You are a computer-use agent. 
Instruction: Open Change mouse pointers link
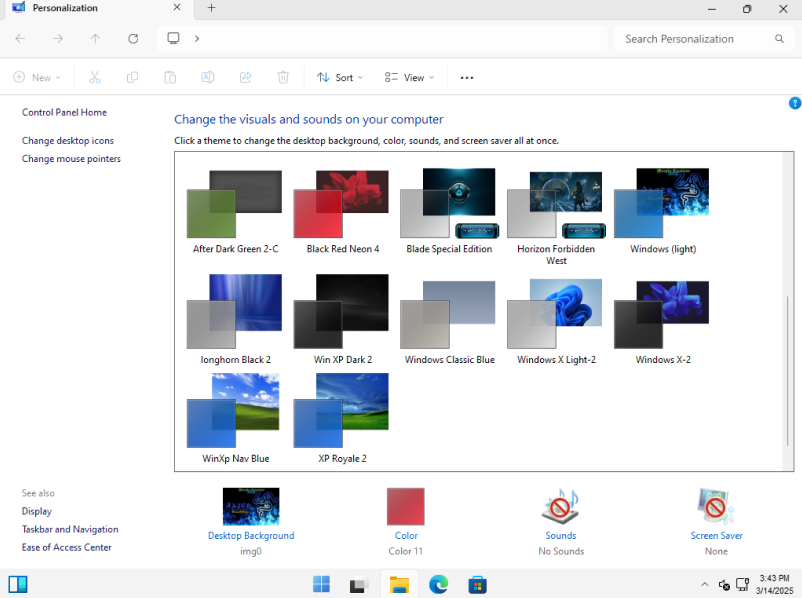(x=71, y=159)
